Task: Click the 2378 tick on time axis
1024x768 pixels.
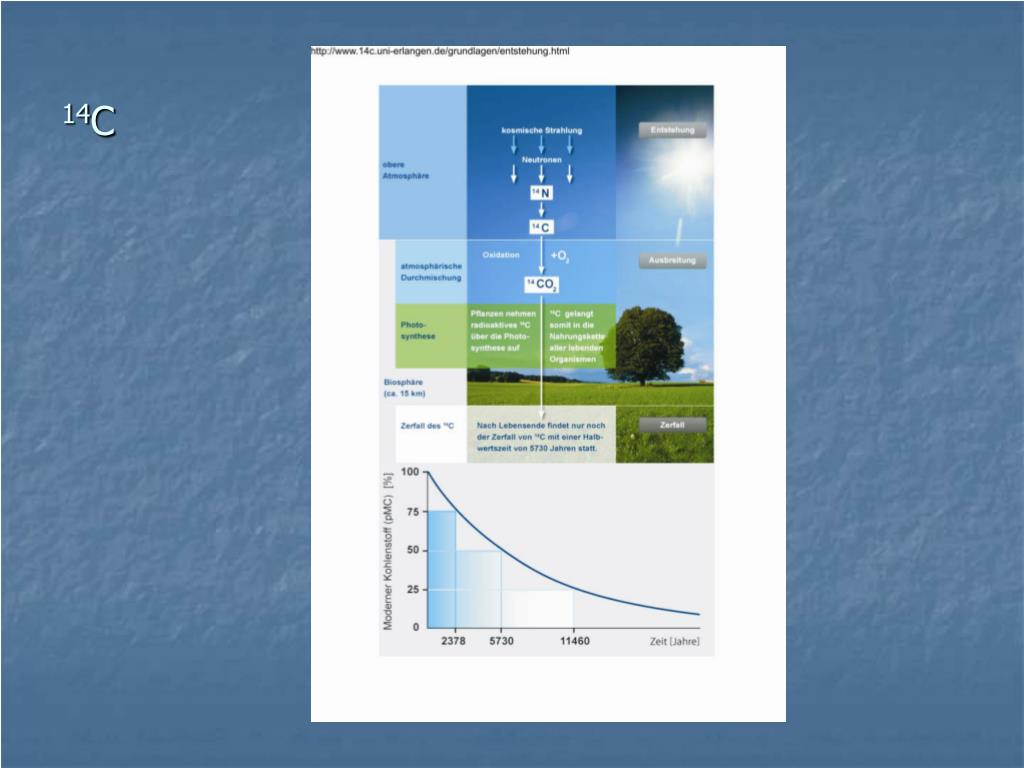Action: [x=454, y=641]
